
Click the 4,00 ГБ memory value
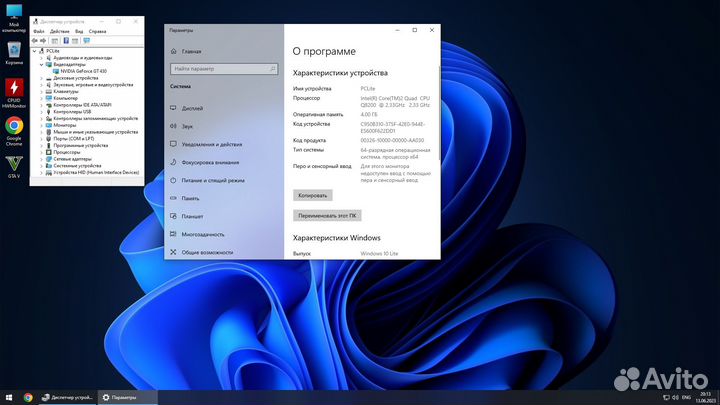click(x=369, y=114)
